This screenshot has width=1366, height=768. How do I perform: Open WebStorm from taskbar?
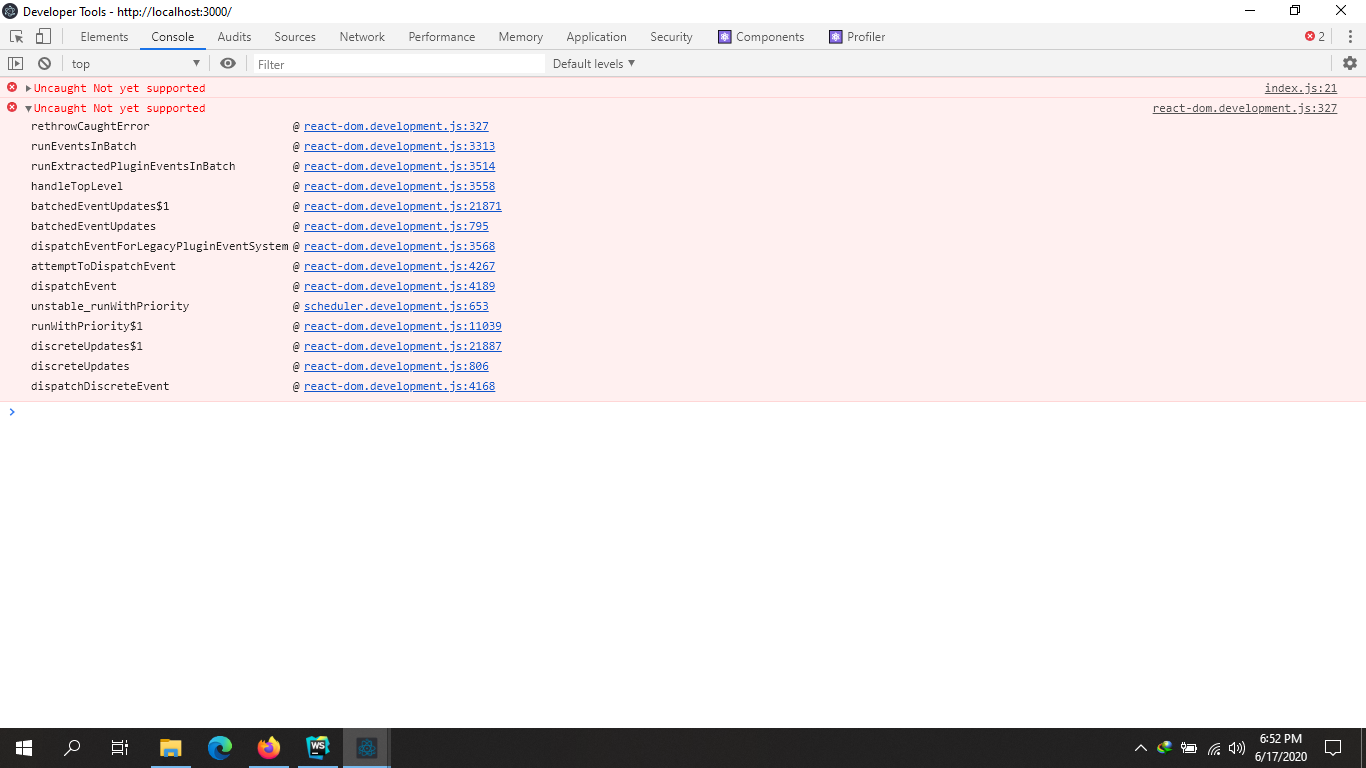318,748
